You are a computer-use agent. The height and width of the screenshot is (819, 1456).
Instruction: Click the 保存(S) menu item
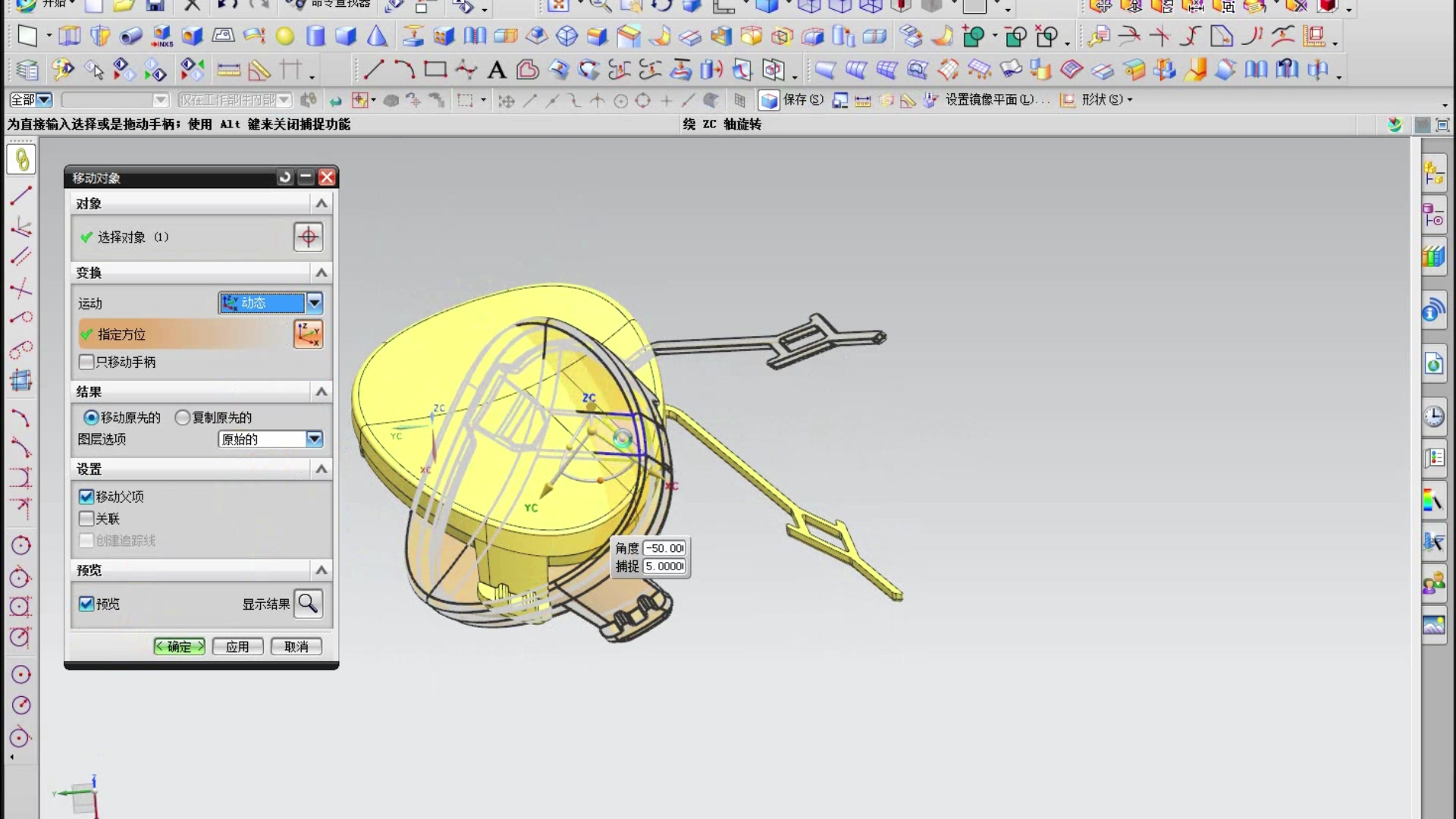[802, 100]
